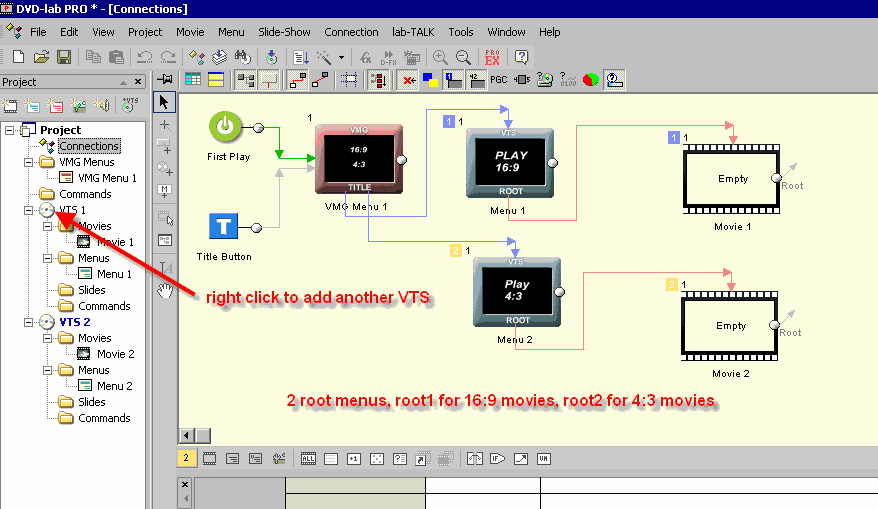The image size is (878, 509).
Task: Open the Project menu
Action: [145, 32]
